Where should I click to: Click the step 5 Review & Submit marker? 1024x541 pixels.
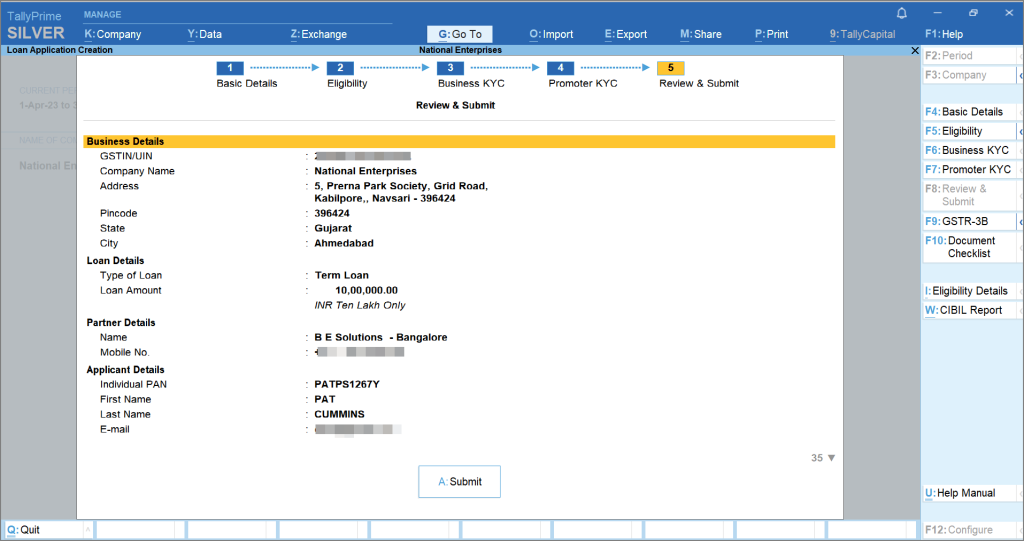coord(670,68)
